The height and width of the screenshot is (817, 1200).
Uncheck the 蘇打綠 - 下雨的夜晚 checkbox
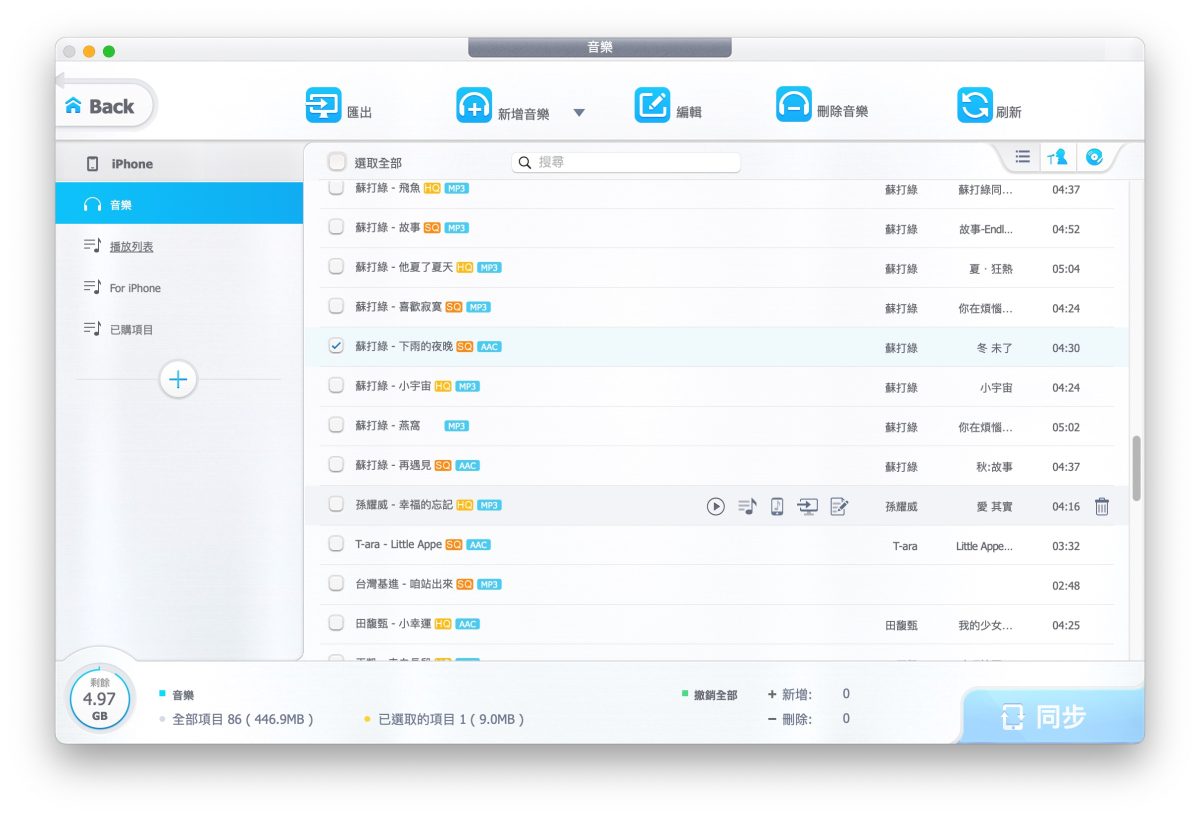click(x=336, y=346)
